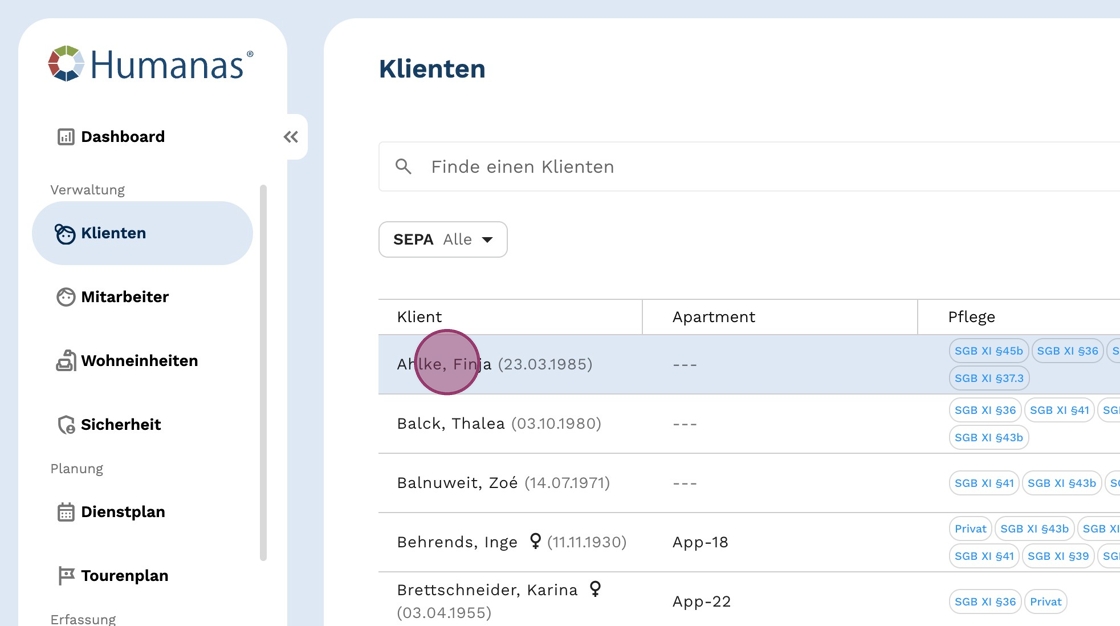Open client Balck, Thalea
1120x626 pixels.
click(451, 424)
